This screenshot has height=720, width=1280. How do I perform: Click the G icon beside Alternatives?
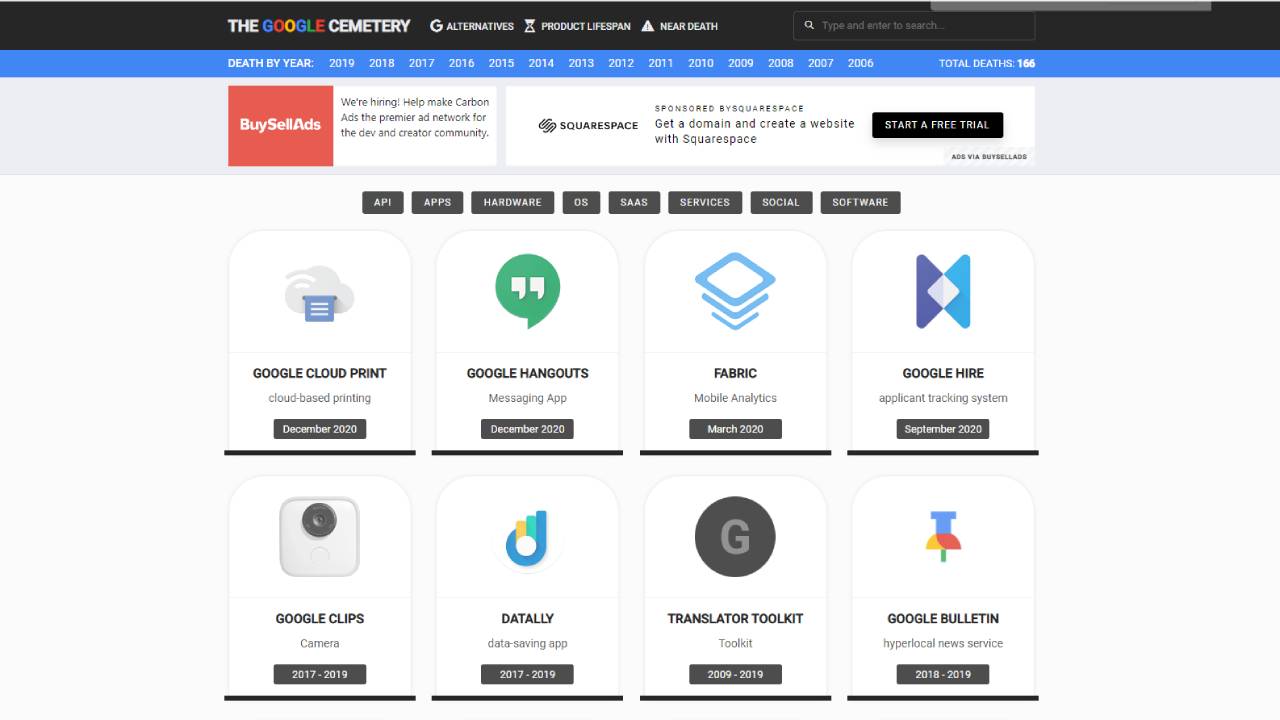click(436, 26)
